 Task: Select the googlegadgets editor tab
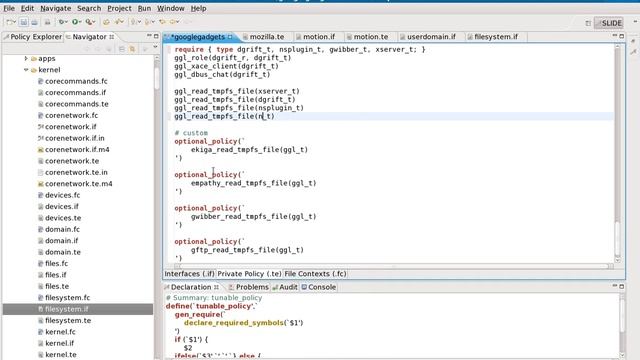pyautogui.click(x=198, y=37)
